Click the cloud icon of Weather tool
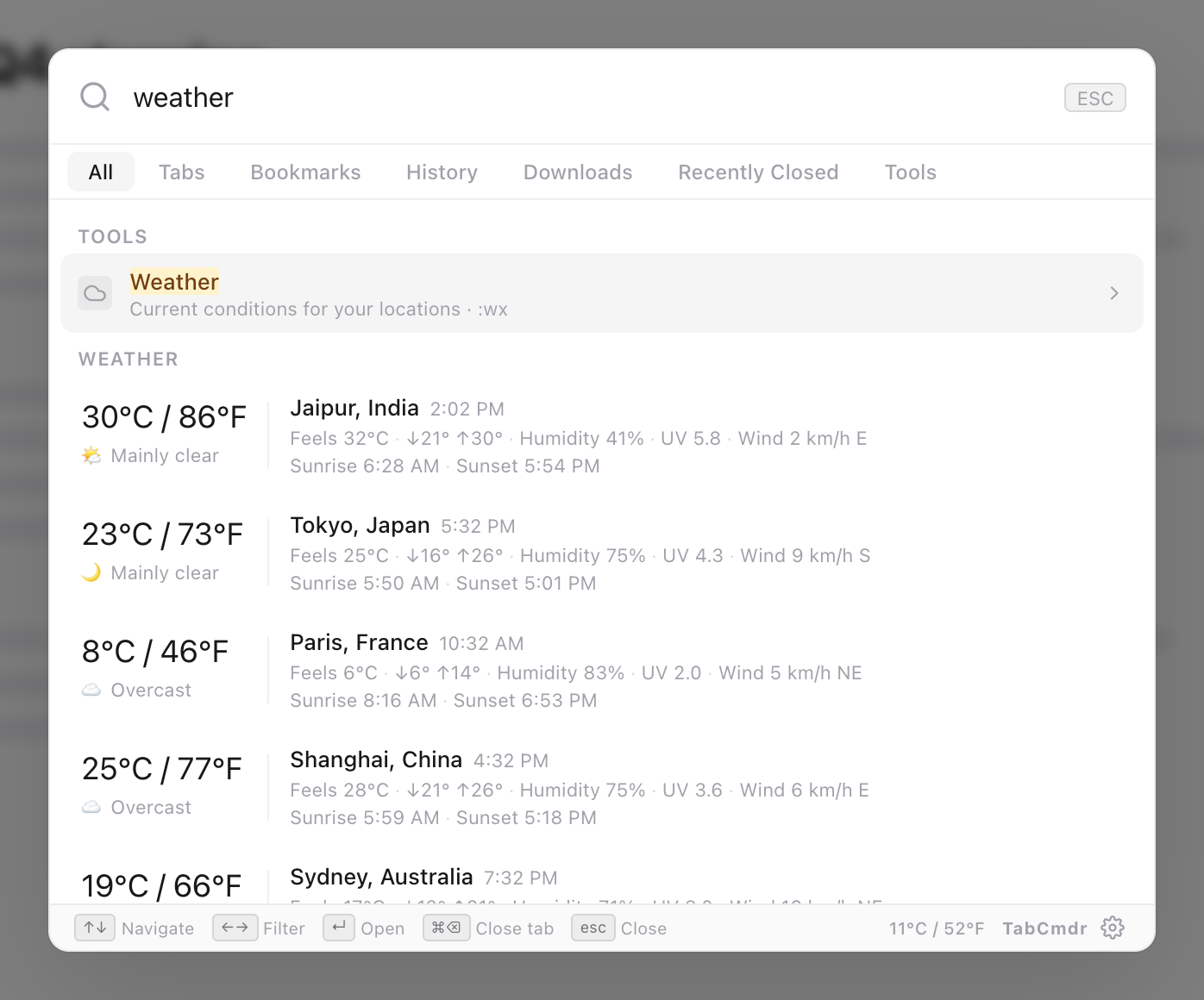The width and height of the screenshot is (1204, 1000). click(x=95, y=293)
